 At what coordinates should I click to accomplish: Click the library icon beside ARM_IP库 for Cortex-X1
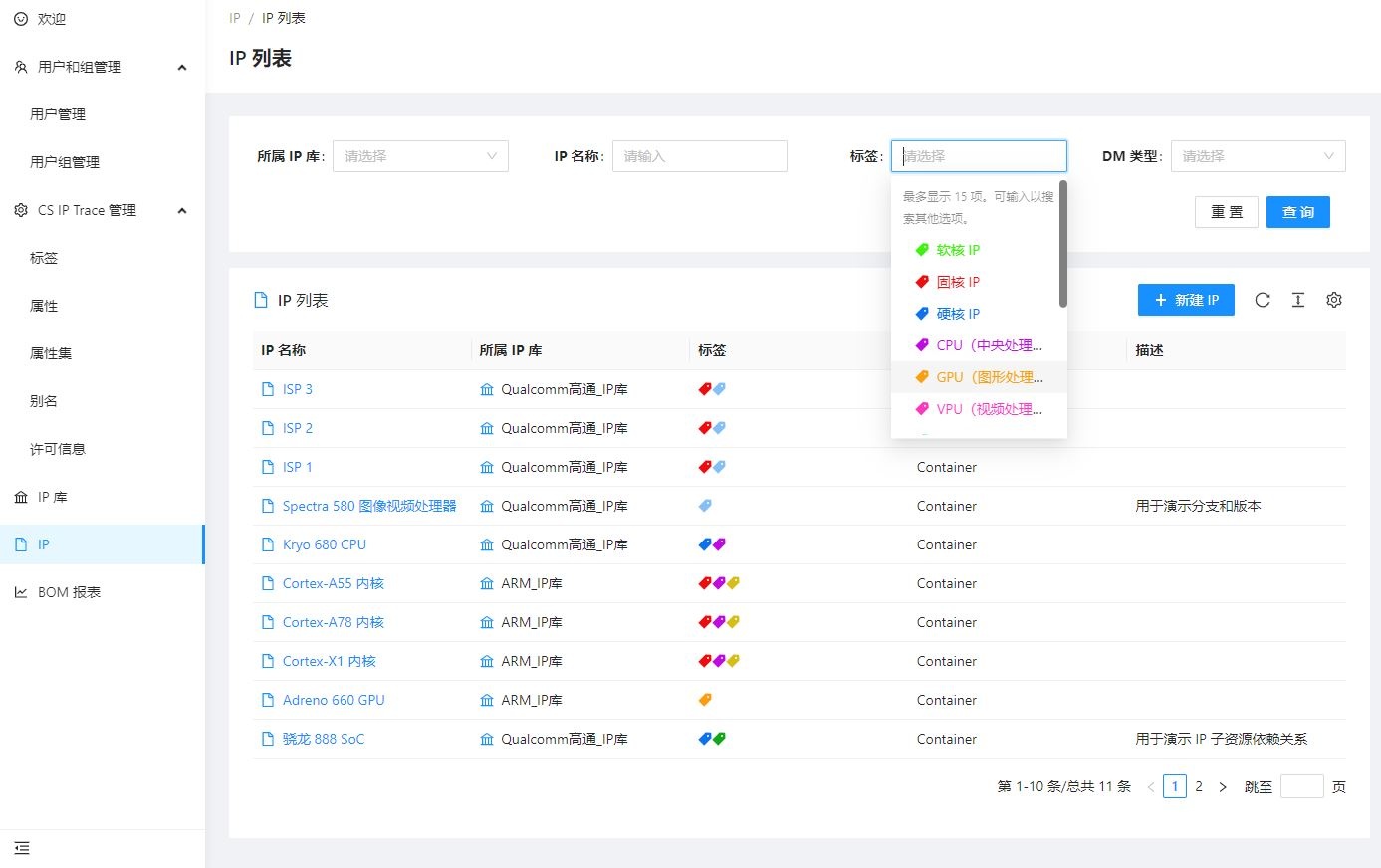pos(487,661)
